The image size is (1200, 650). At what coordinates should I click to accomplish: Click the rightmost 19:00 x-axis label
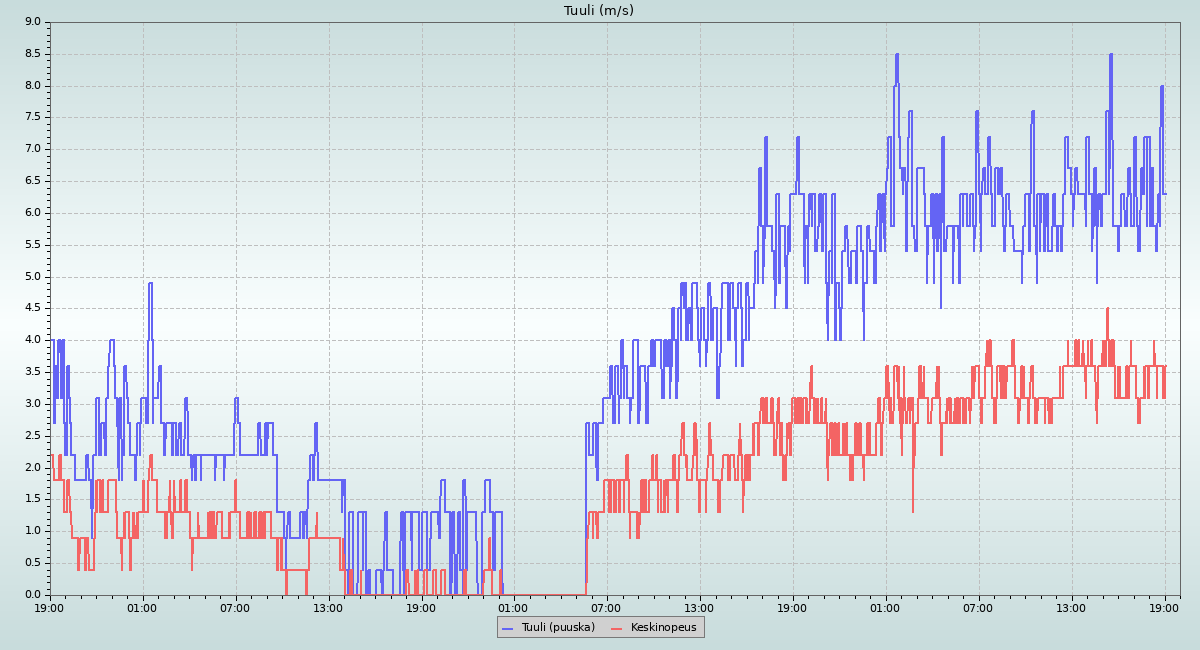(1165, 607)
